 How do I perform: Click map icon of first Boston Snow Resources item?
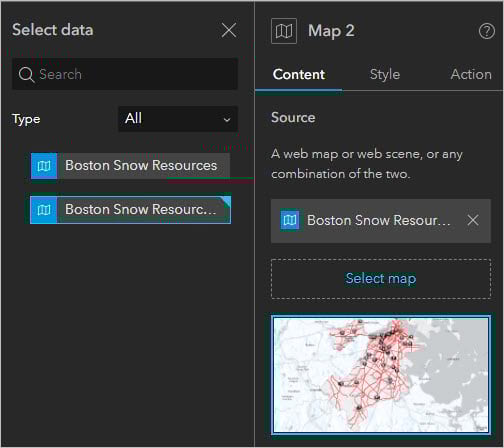coord(44,166)
